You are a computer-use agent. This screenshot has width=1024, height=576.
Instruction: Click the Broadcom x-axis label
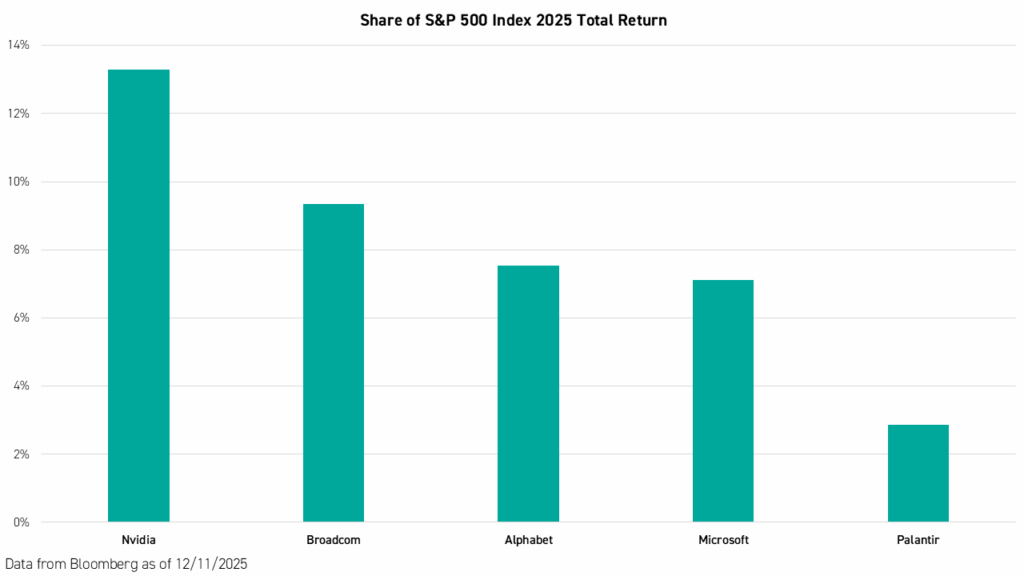tap(333, 540)
